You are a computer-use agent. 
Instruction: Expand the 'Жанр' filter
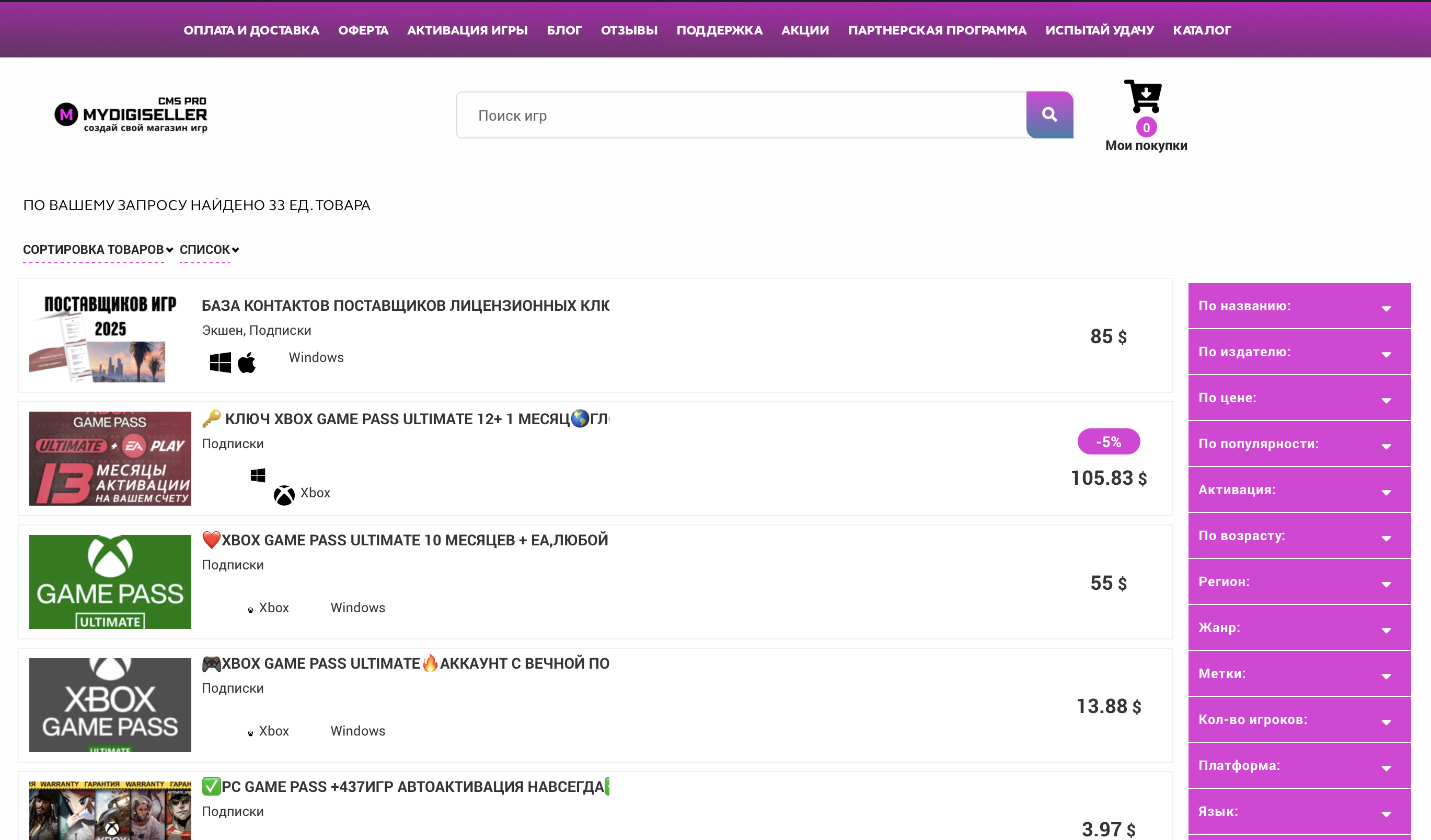click(x=1299, y=628)
